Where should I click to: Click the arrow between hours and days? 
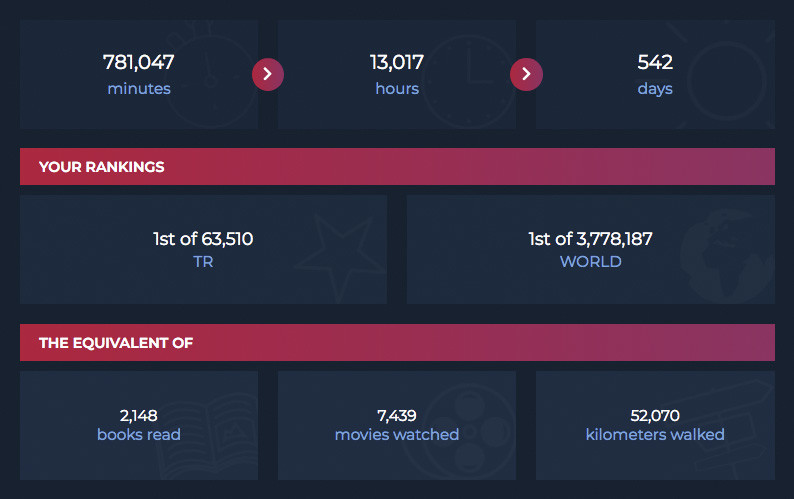pos(526,74)
